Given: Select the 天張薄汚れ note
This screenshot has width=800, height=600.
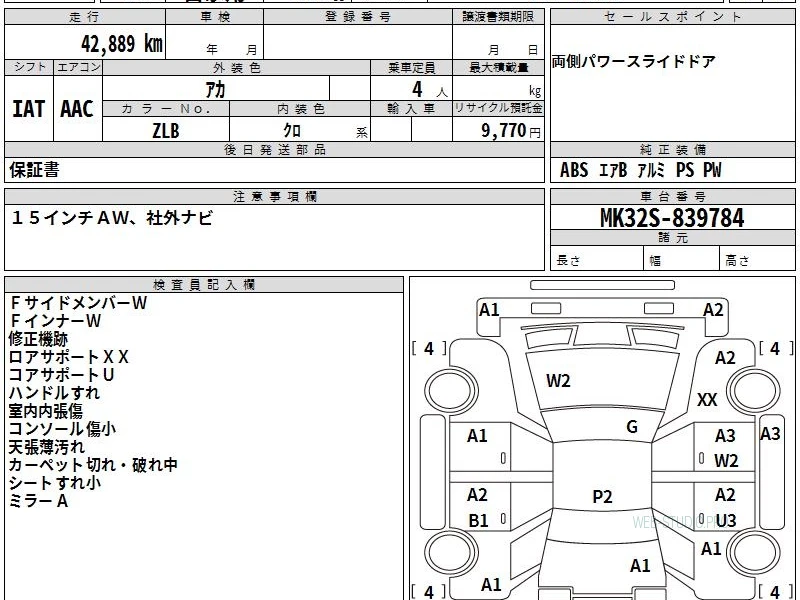Looking at the screenshot, I should tap(46, 447).
